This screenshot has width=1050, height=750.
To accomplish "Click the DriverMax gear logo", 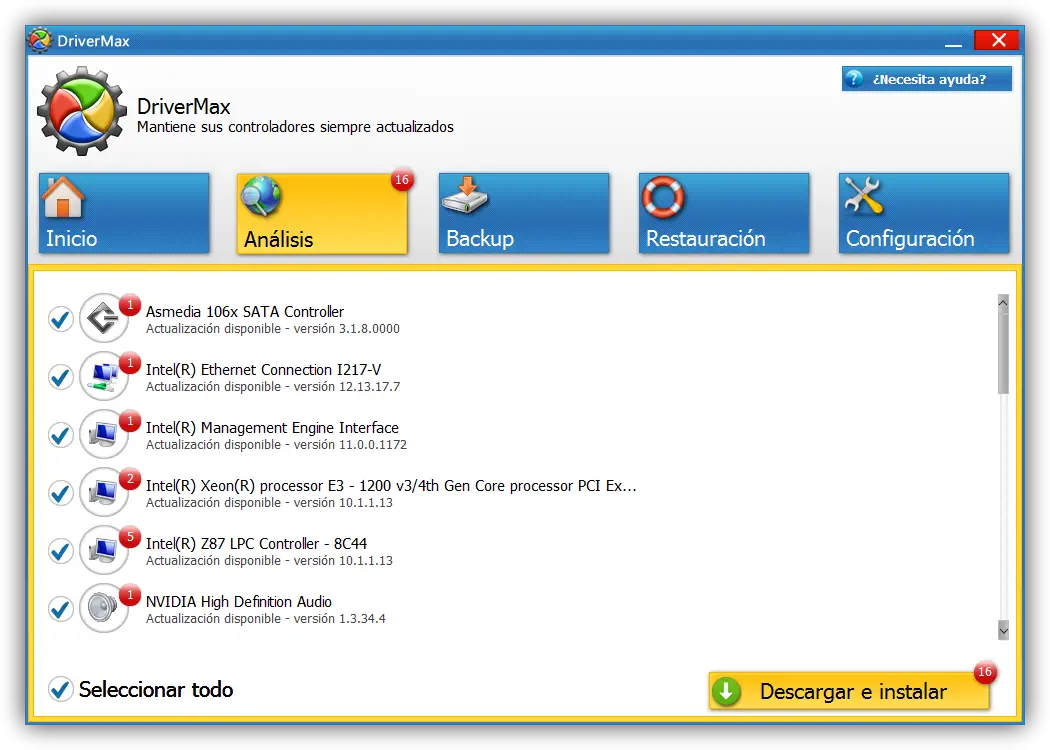I will point(82,110).
